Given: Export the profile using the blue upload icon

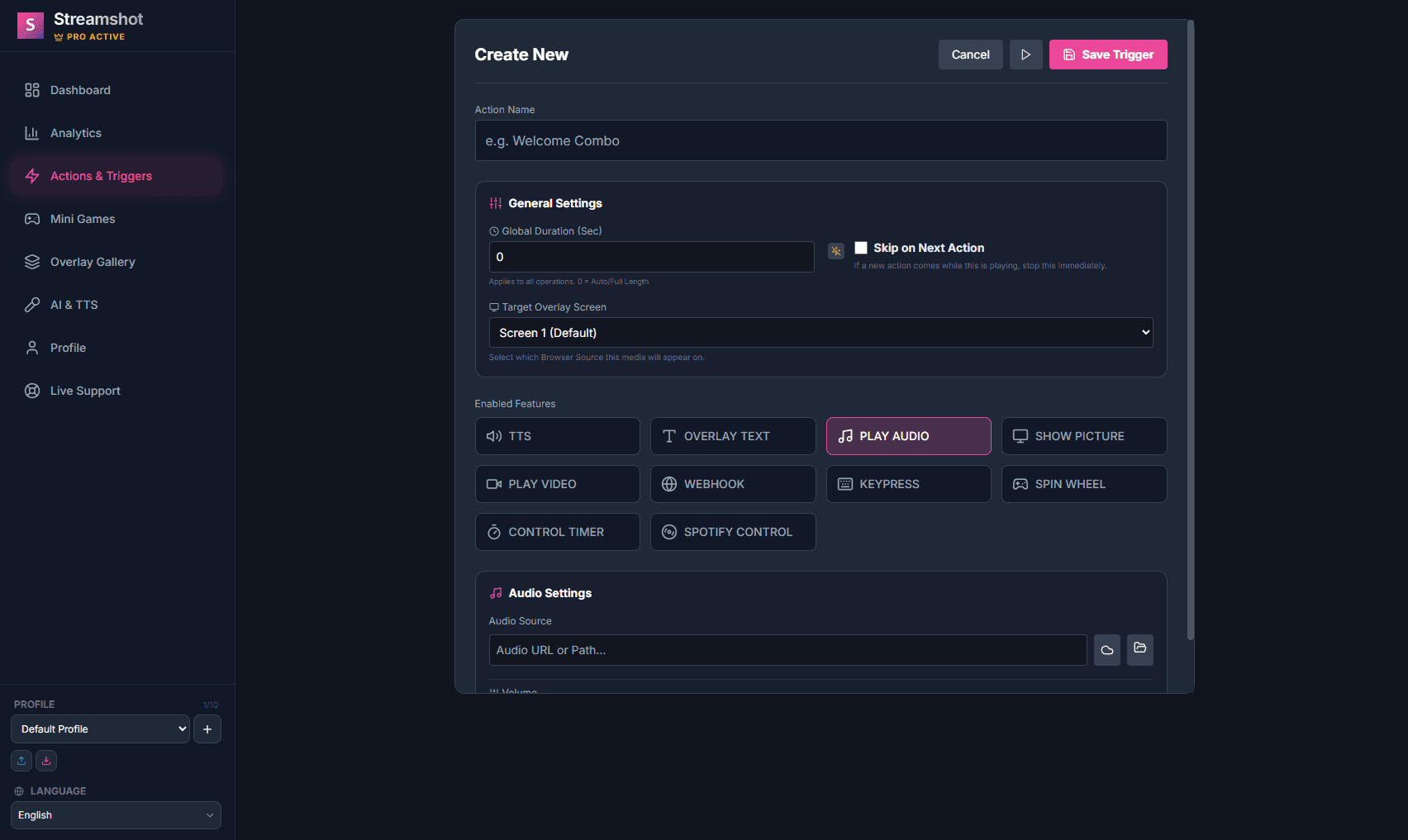Looking at the screenshot, I should (21, 760).
